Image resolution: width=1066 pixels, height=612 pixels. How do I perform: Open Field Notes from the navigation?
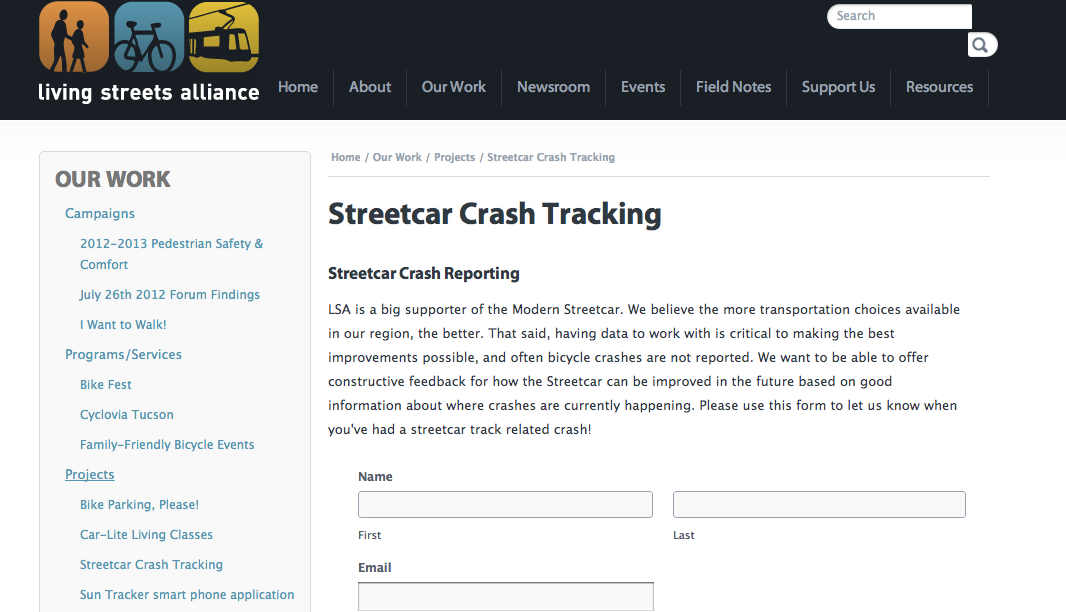(x=733, y=87)
